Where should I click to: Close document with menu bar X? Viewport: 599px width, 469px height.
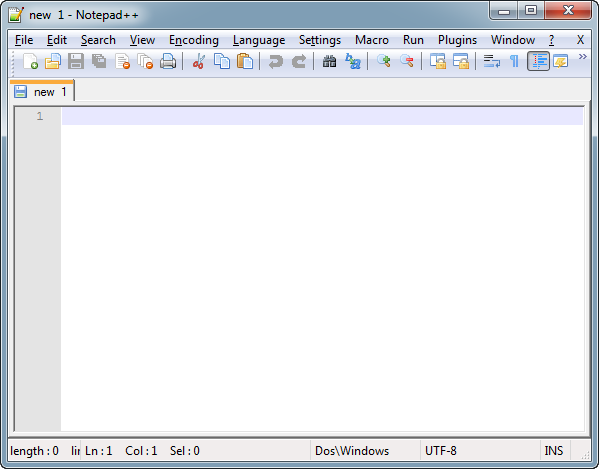(x=580, y=40)
